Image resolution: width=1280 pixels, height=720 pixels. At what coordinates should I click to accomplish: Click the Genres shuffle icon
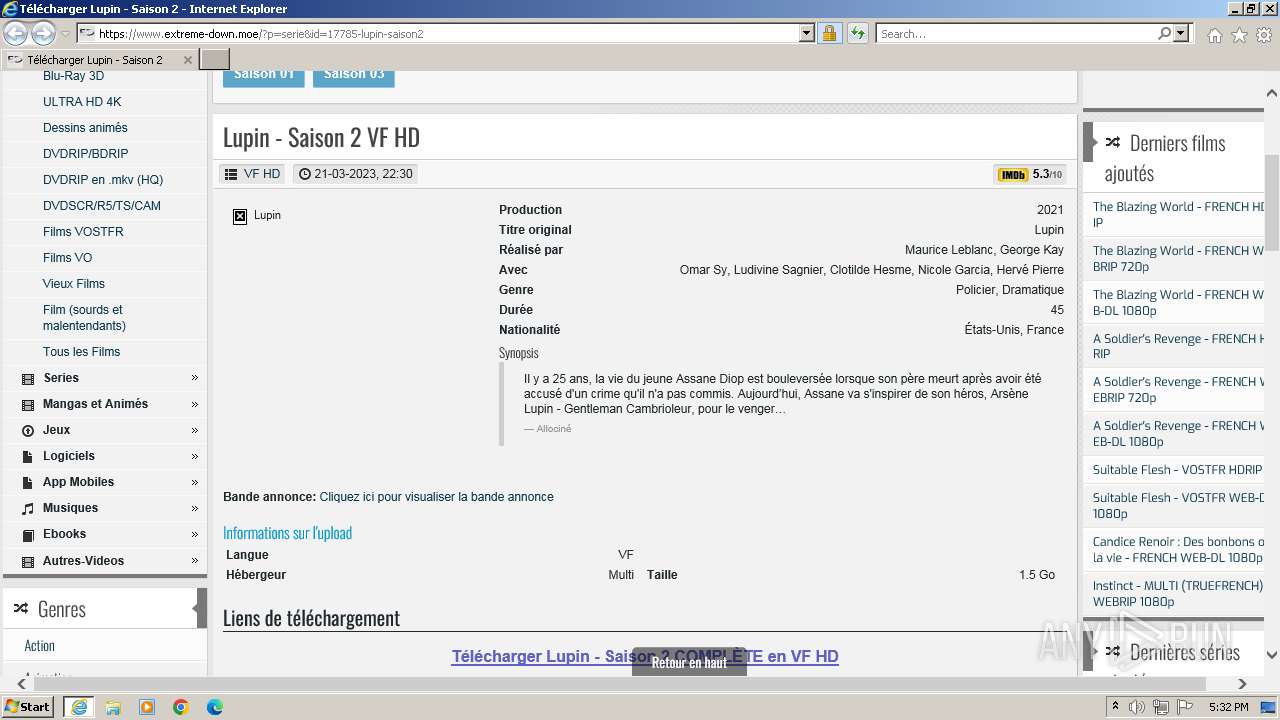point(21,609)
